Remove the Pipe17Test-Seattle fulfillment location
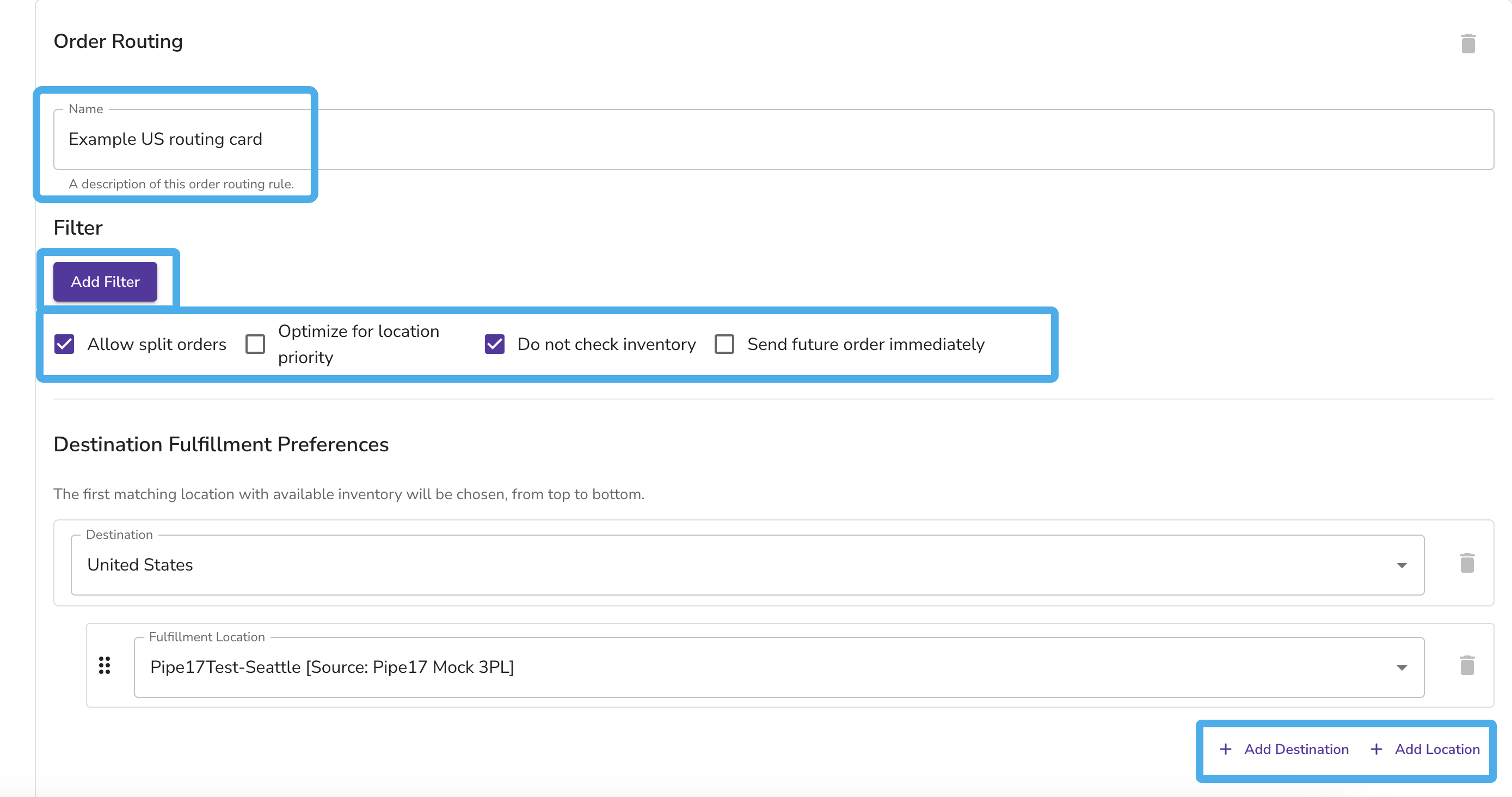The width and height of the screenshot is (1512, 797). (1466, 665)
